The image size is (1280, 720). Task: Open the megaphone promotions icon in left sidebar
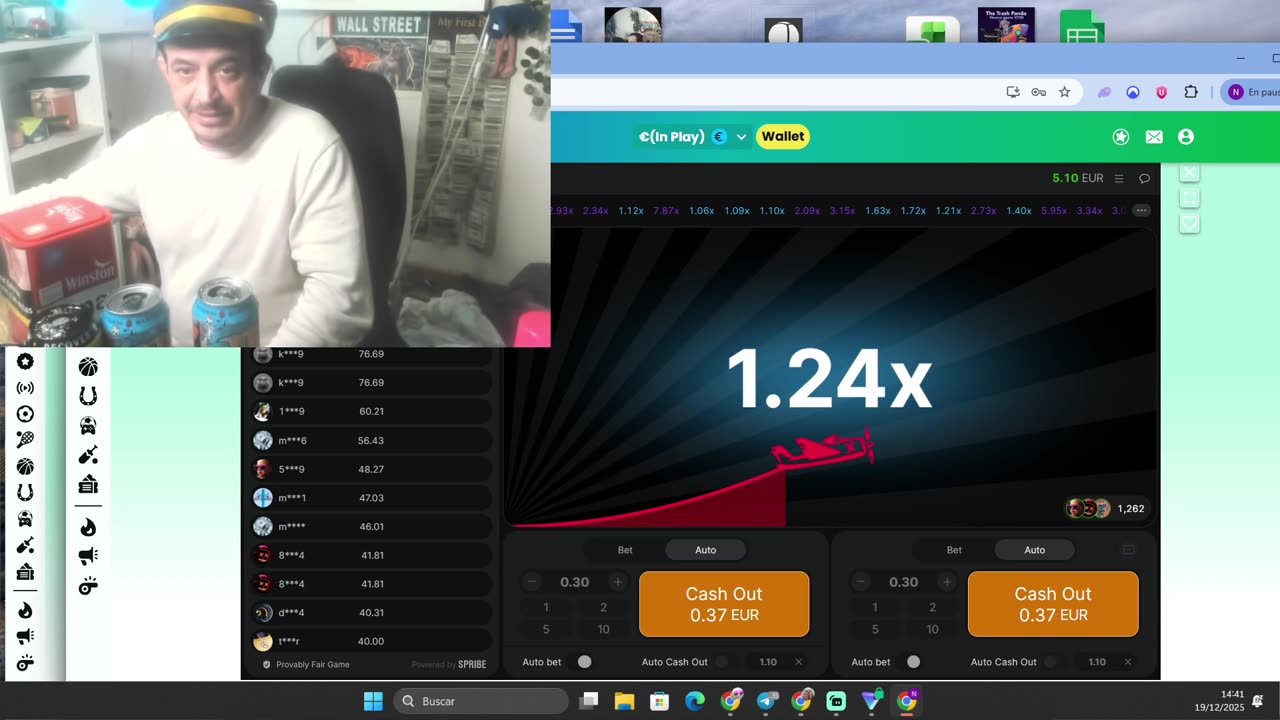(25, 636)
